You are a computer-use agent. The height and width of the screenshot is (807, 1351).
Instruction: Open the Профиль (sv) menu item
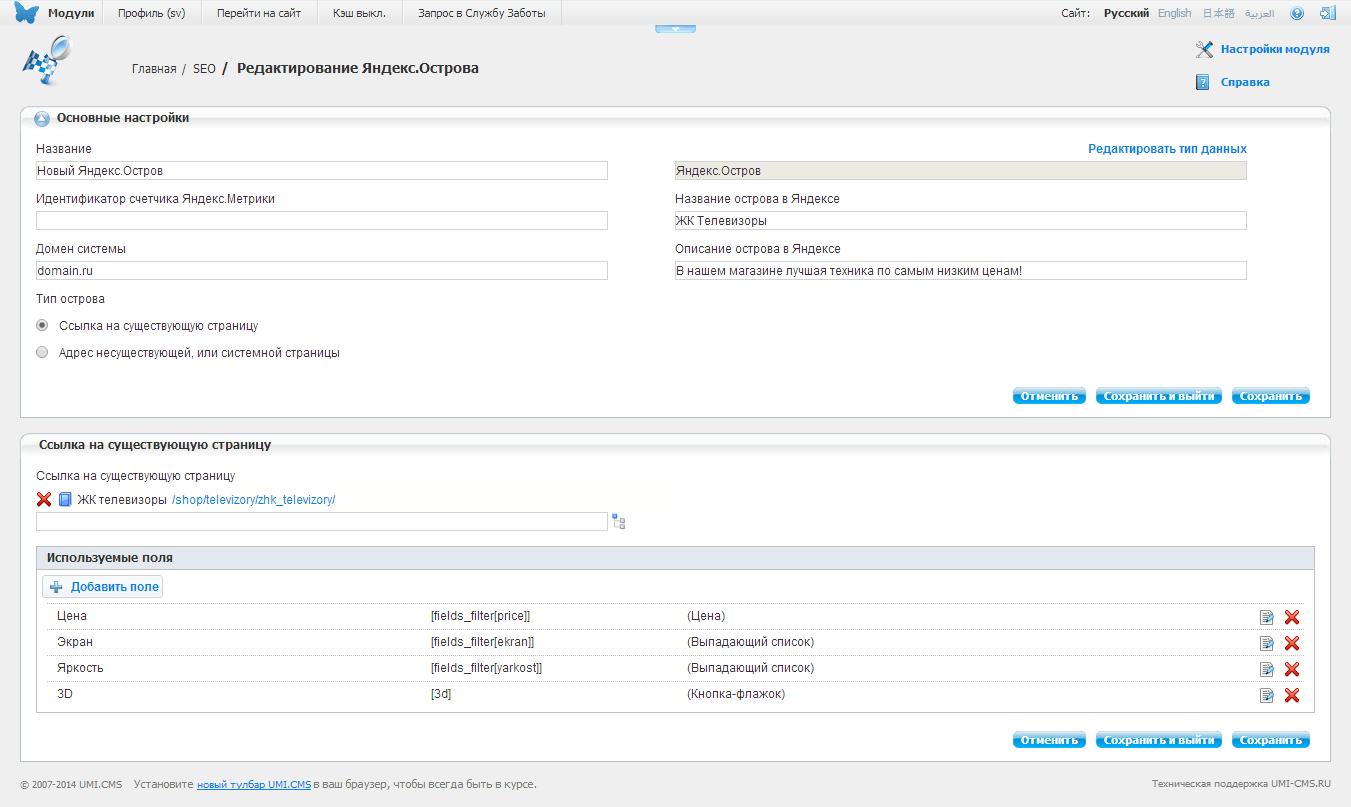pyautogui.click(x=151, y=13)
